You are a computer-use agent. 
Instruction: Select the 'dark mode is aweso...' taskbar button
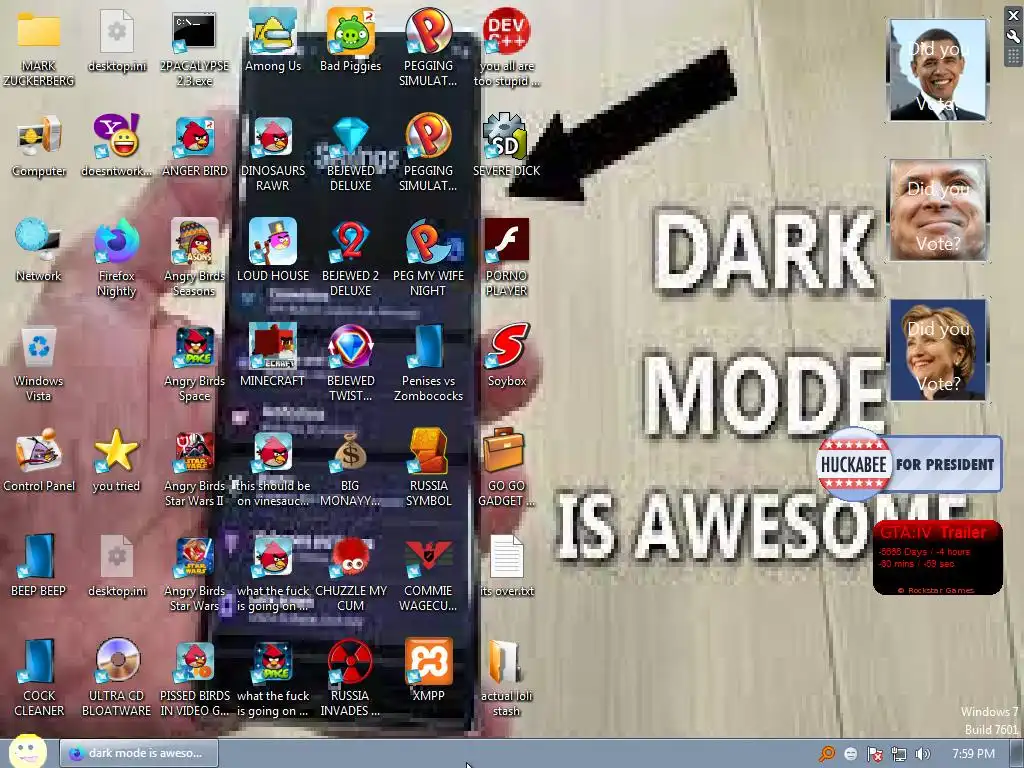tap(139, 753)
